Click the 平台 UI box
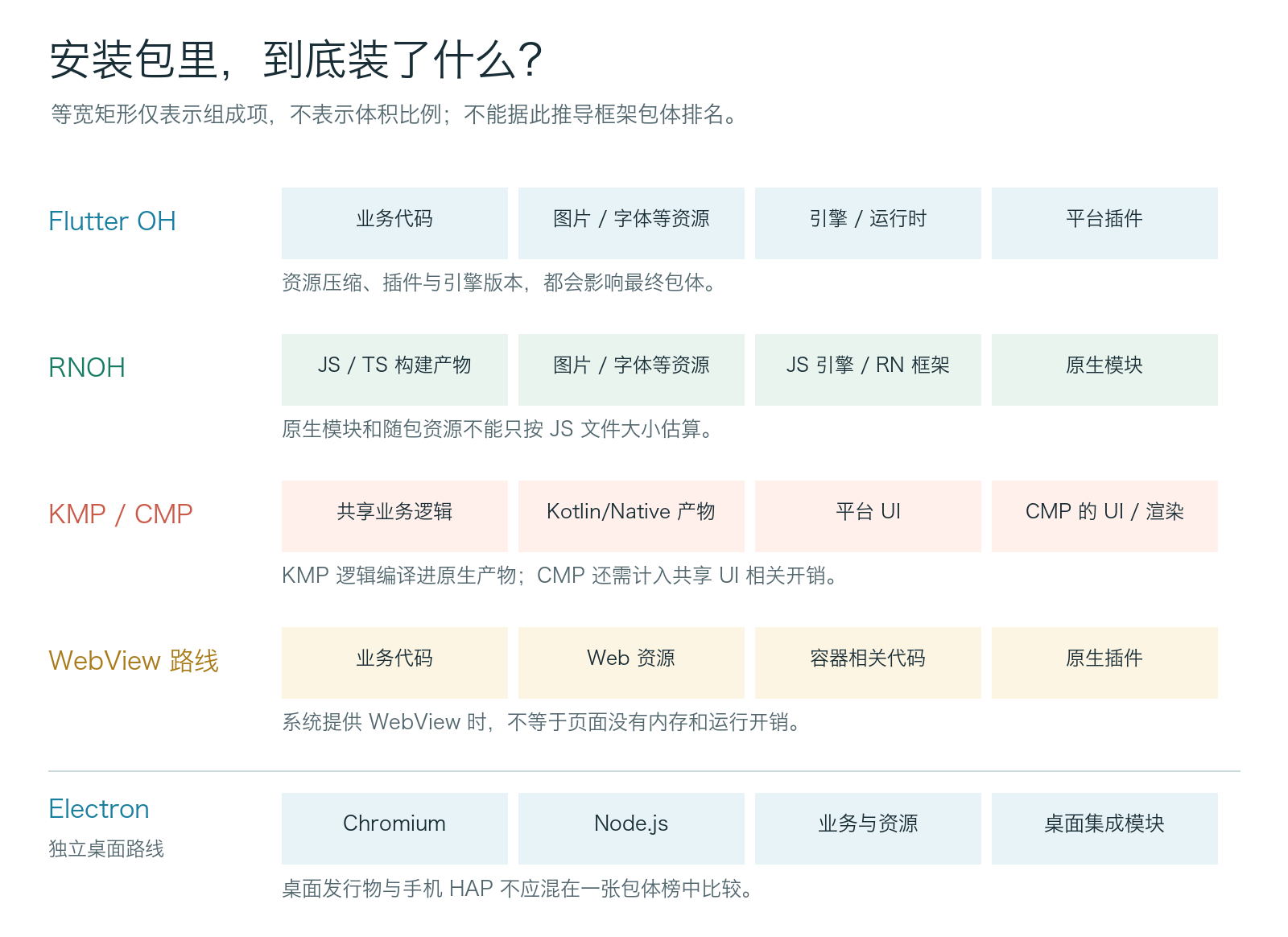The height and width of the screenshot is (937, 1288). tap(868, 516)
